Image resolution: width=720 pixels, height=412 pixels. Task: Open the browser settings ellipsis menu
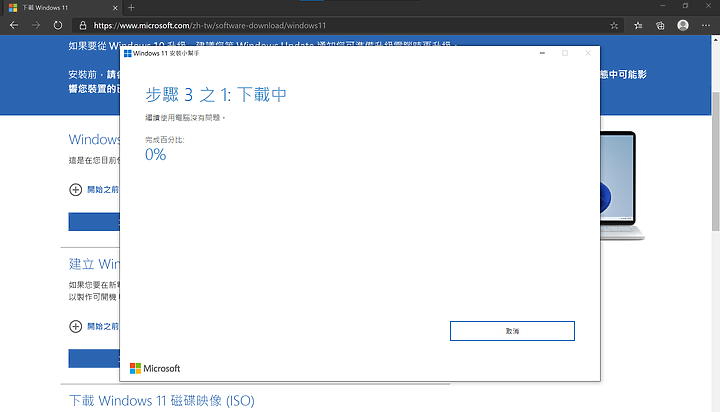706,26
